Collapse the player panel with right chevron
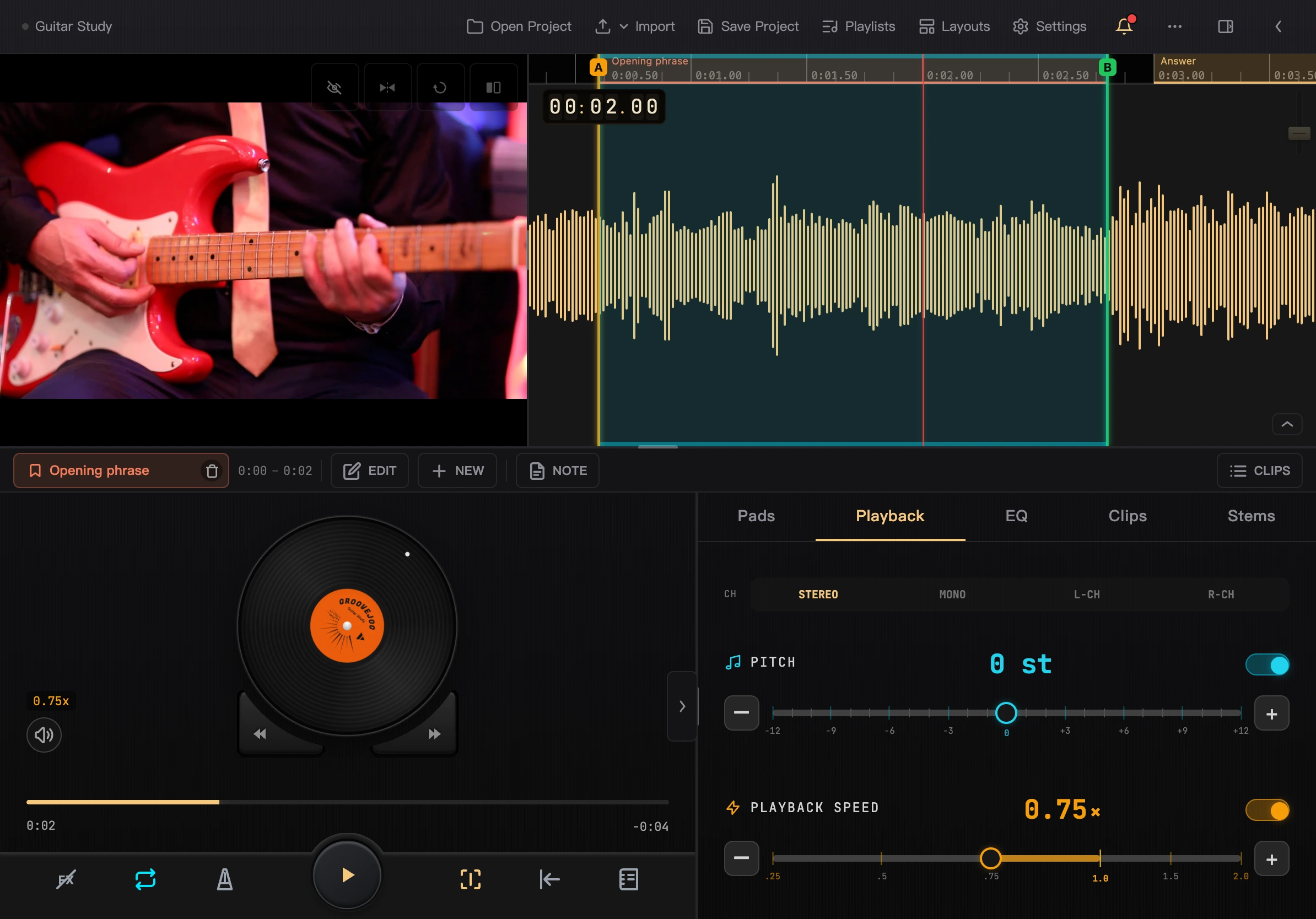The width and height of the screenshot is (1316, 919). point(682,706)
